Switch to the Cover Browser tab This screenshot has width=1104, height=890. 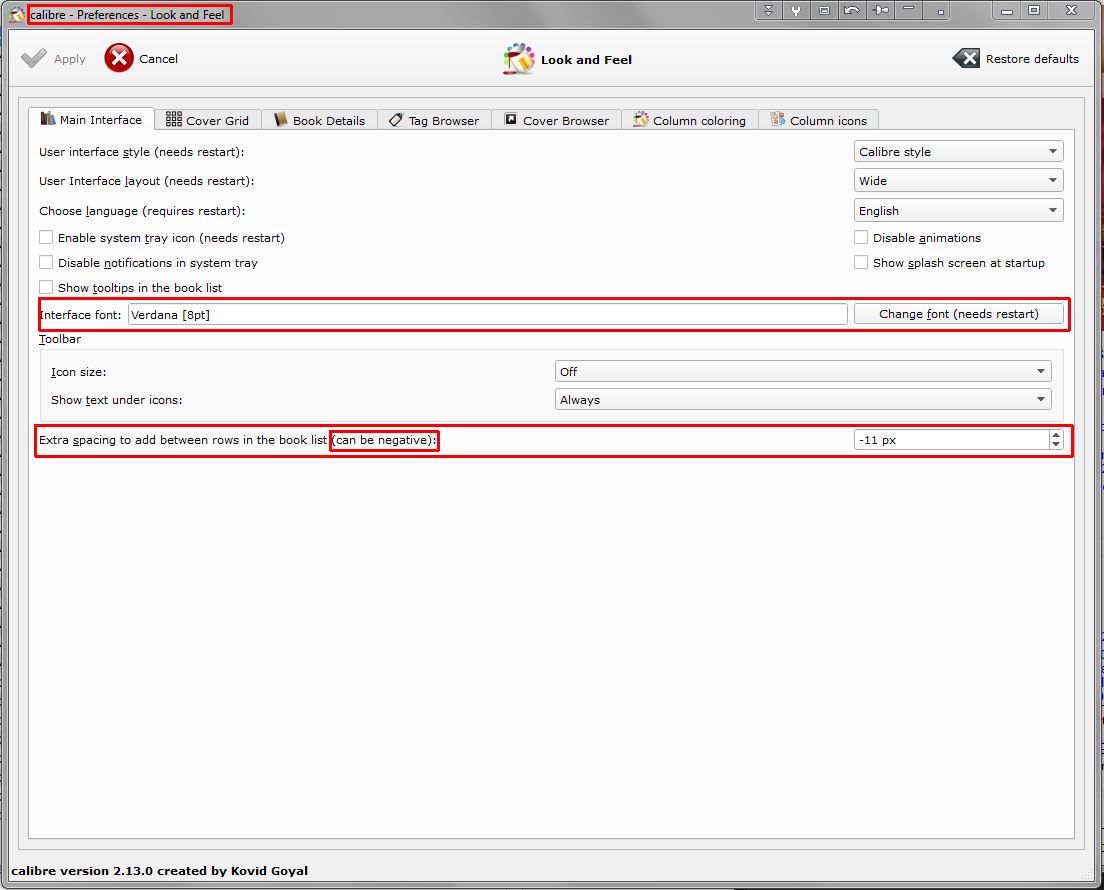(x=556, y=120)
